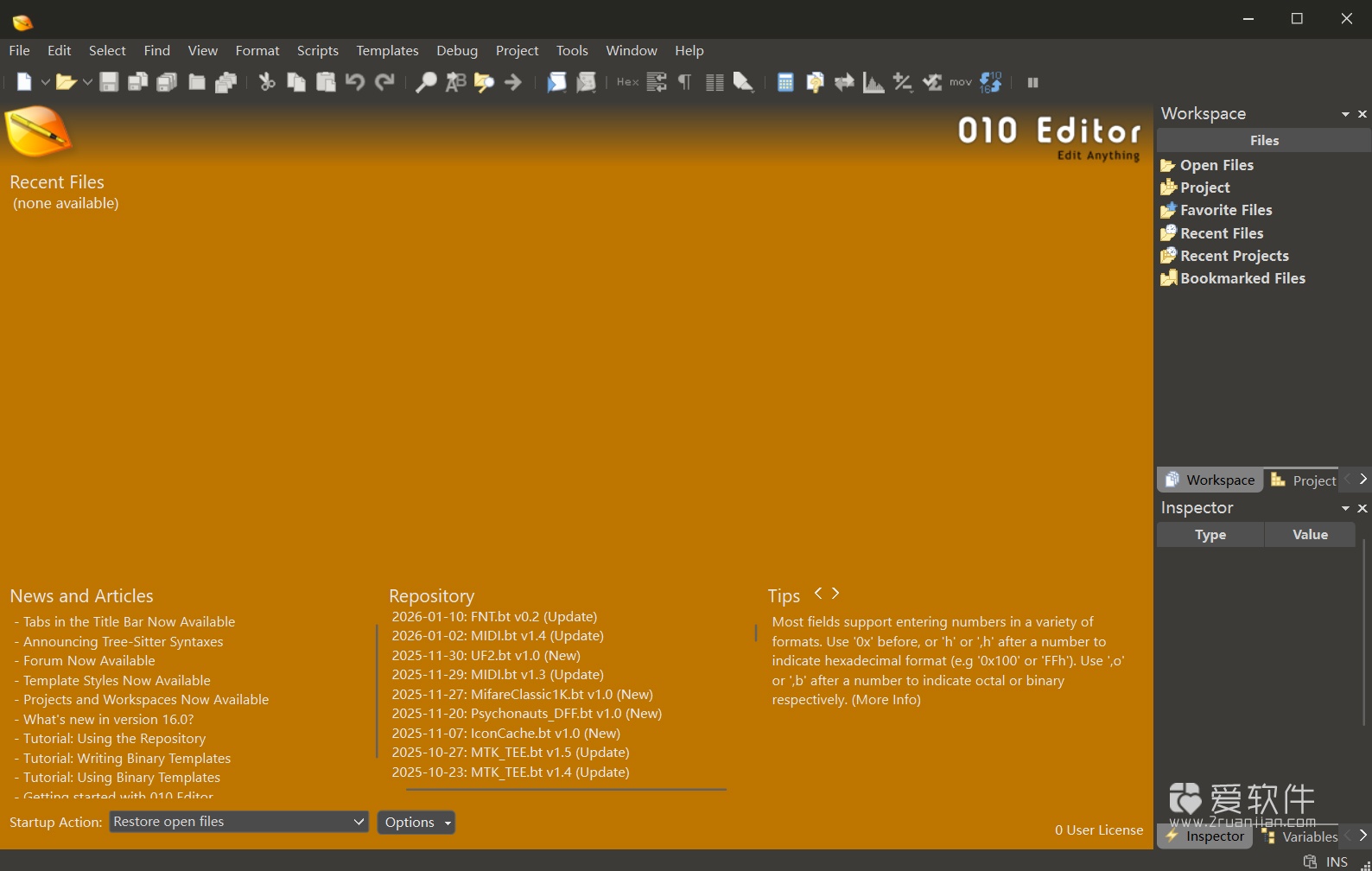Screen dimensions: 1372x871
Task: Click the Hex Operations plus-minus icon
Action: pos(903,82)
